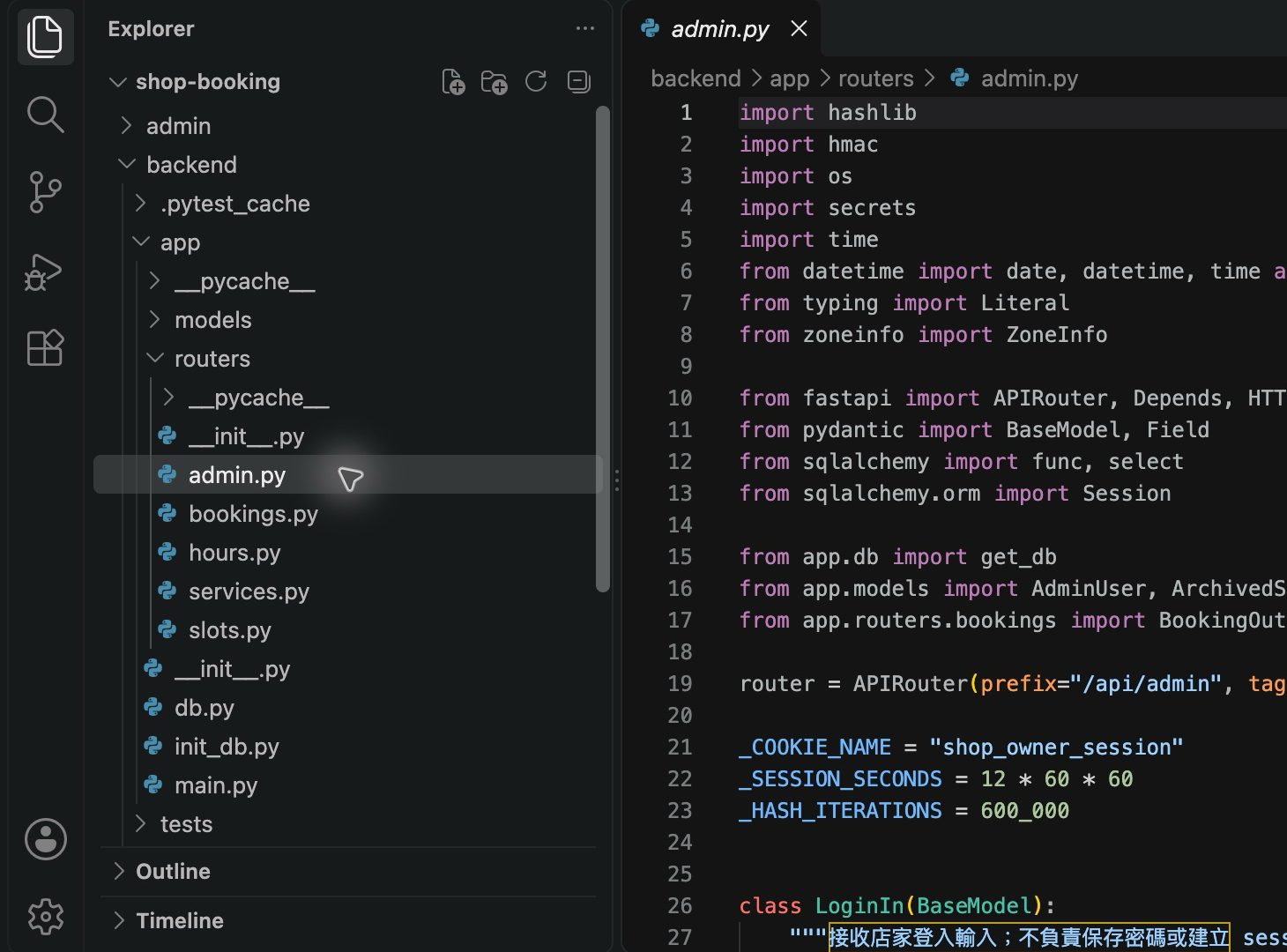
Task: Open the Run and Debug view icon
Action: tap(45, 271)
